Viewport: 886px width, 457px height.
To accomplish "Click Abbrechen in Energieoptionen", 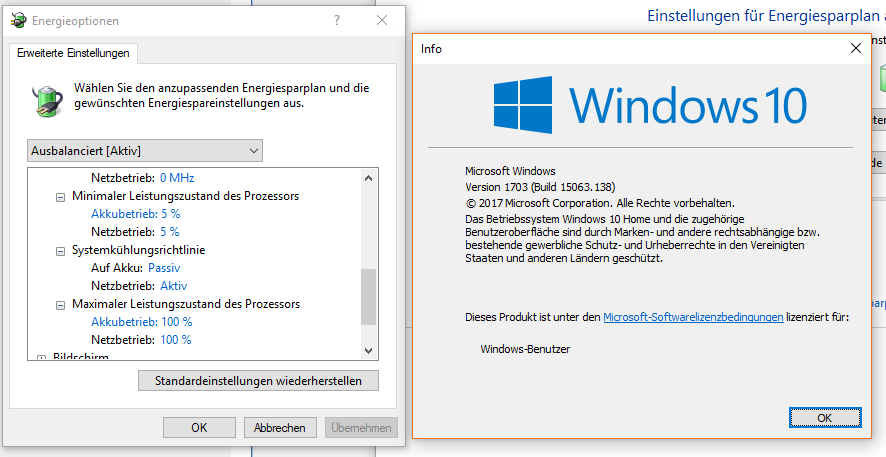I will (280, 428).
